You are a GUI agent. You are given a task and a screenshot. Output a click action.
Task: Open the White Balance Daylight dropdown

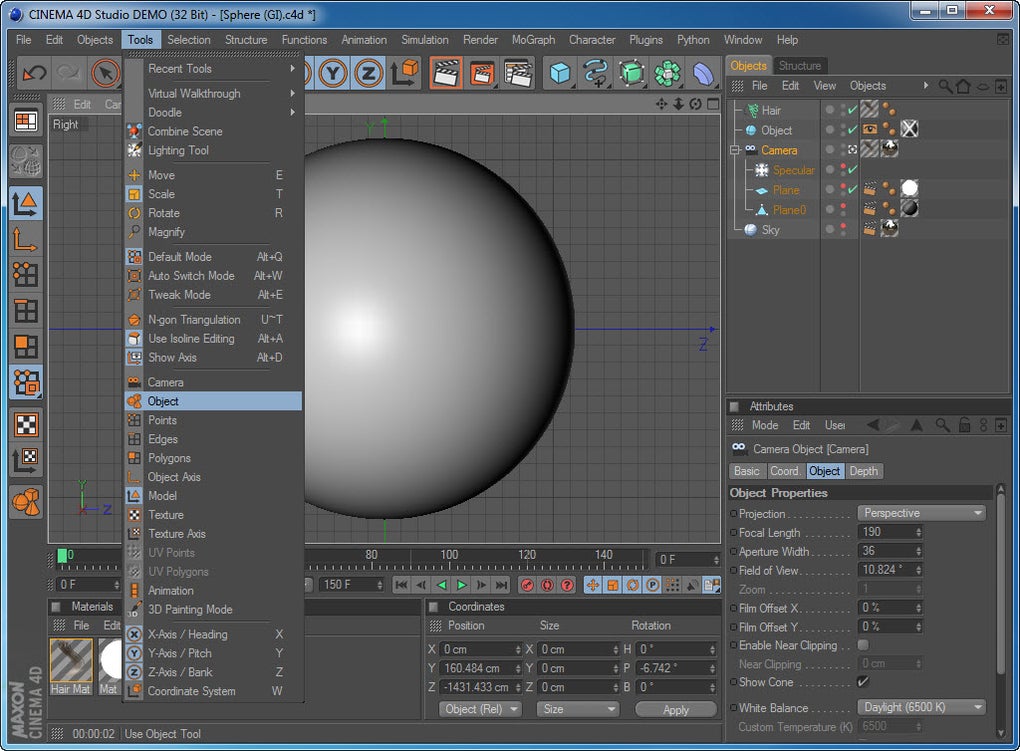tap(921, 707)
